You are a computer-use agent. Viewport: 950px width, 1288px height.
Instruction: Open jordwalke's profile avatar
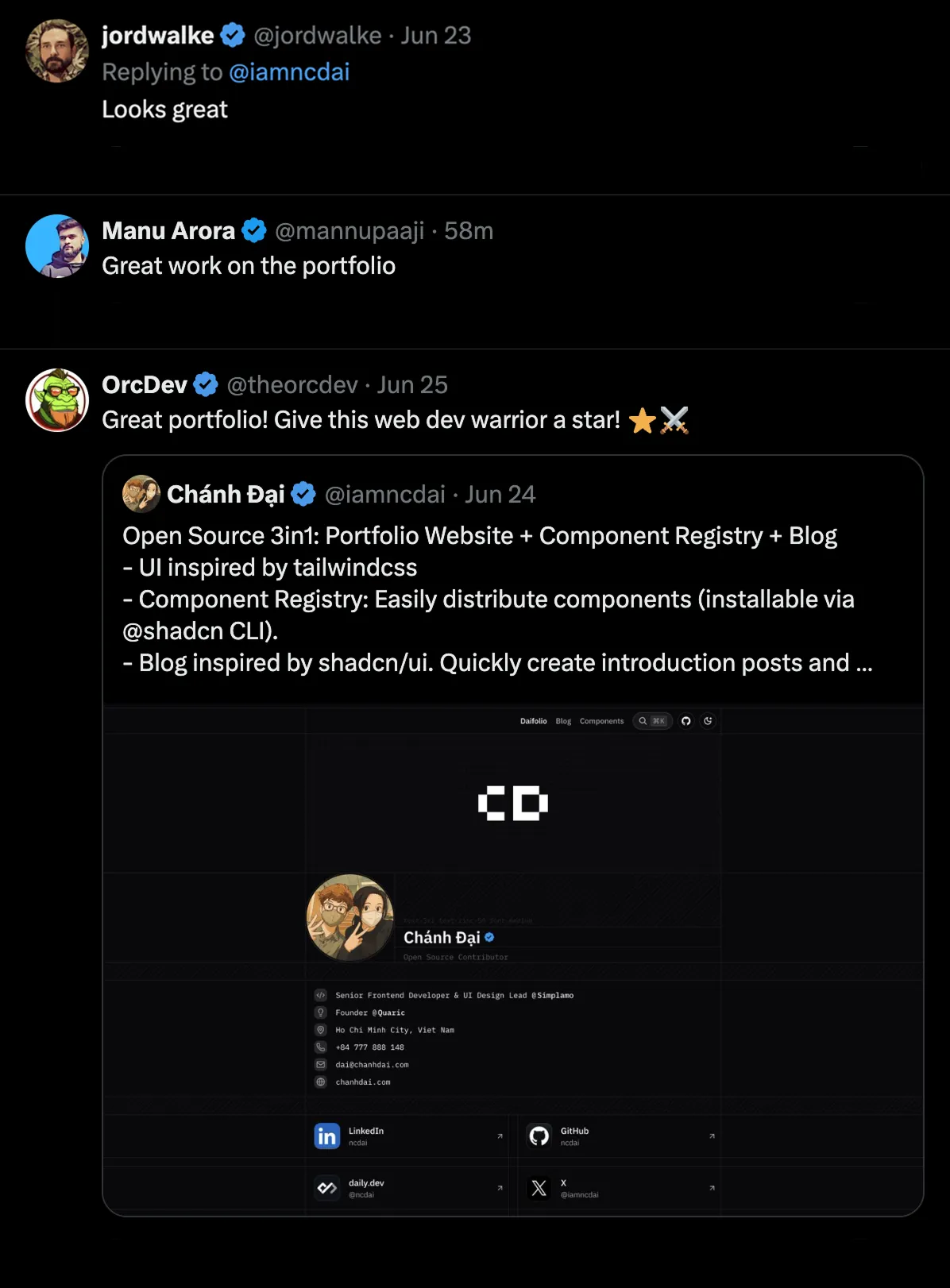[x=57, y=51]
